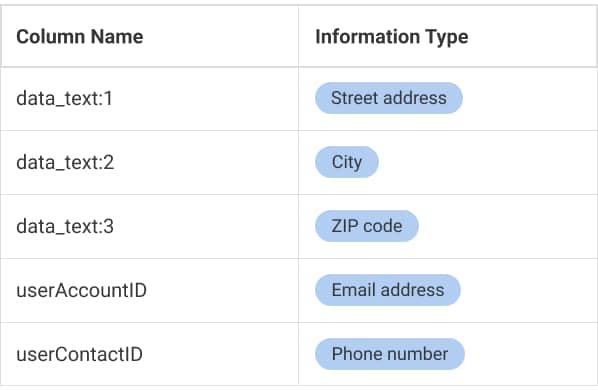Click empty space right of Information Type heading
Image resolution: width=598 pixels, height=390 pixels.
click(x=532, y=37)
